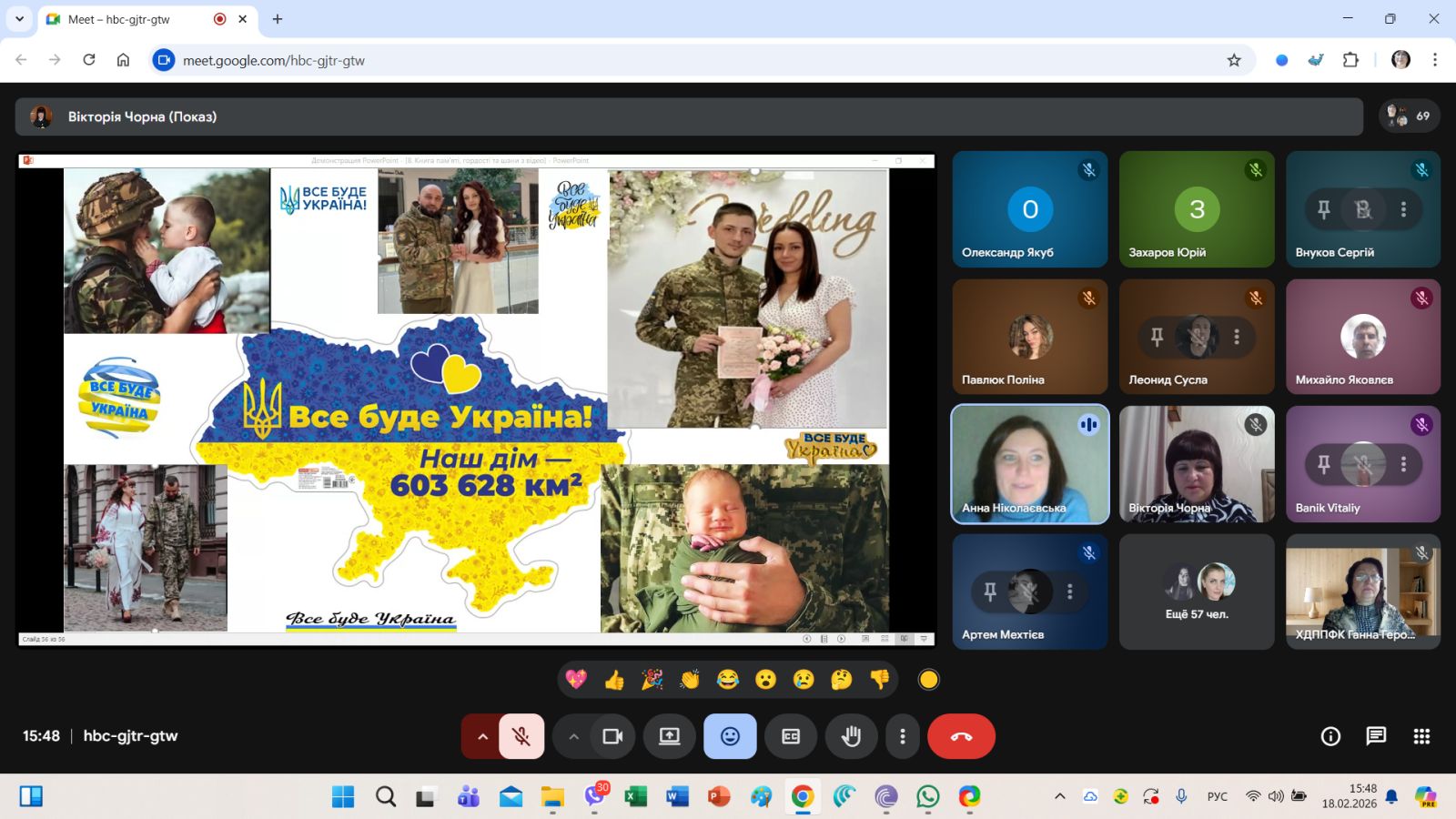Click the red Leave call button
1456x819 pixels.
tap(961, 736)
